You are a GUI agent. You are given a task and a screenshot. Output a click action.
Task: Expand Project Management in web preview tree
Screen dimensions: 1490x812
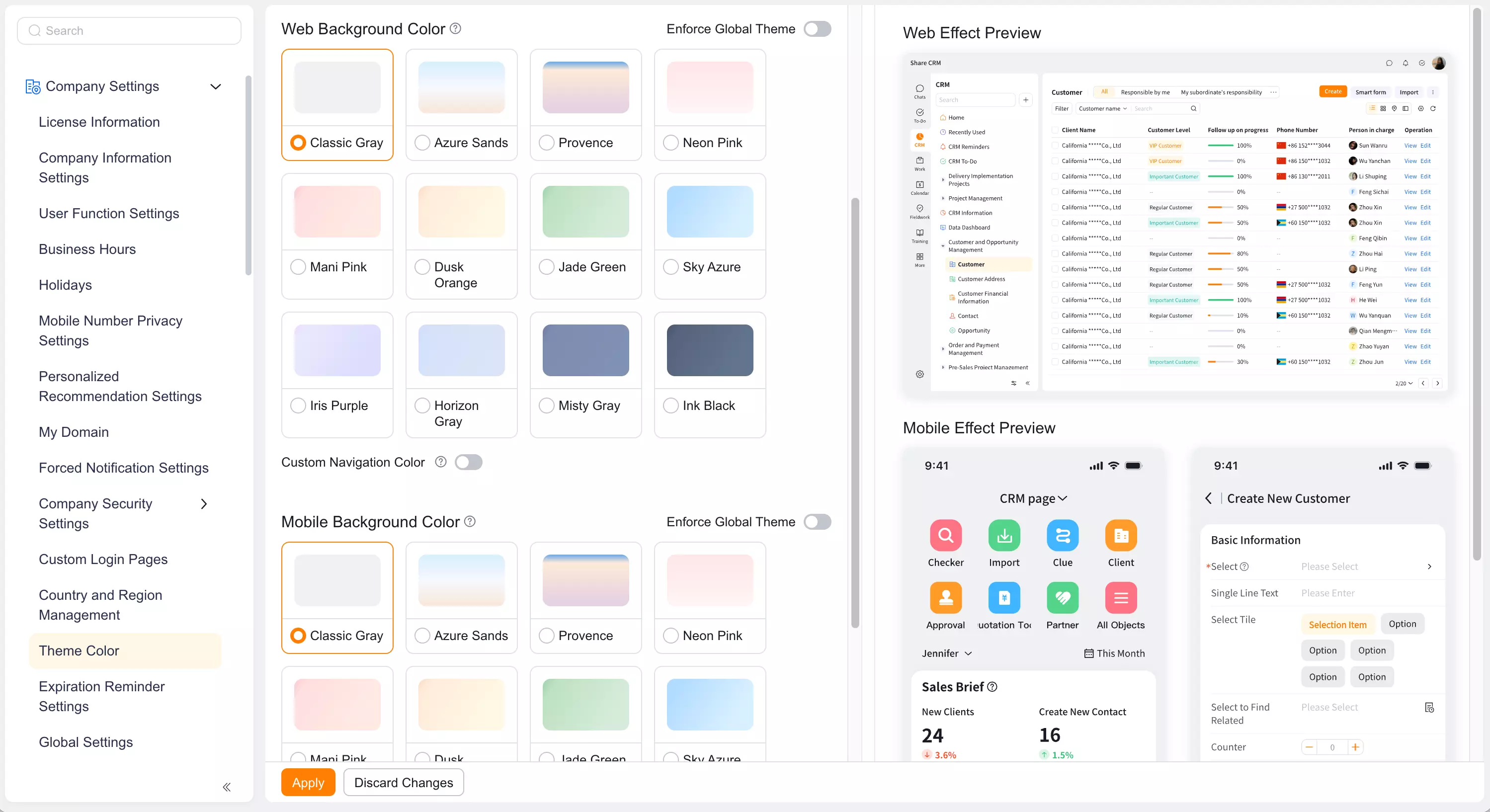click(943, 198)
